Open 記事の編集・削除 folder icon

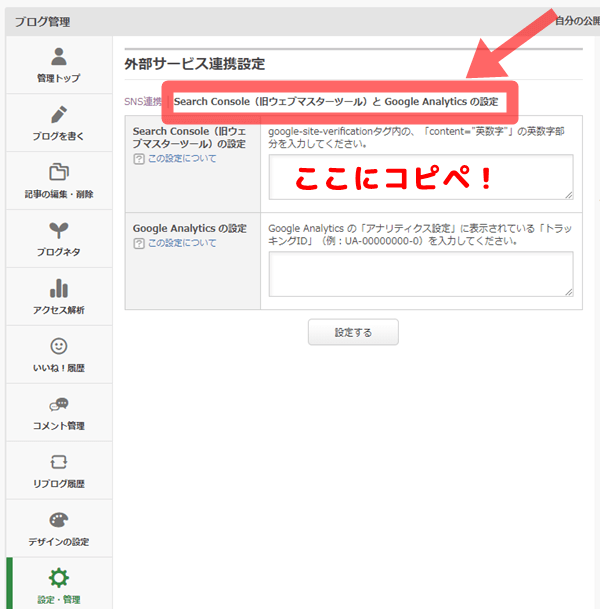click(59, 172)
